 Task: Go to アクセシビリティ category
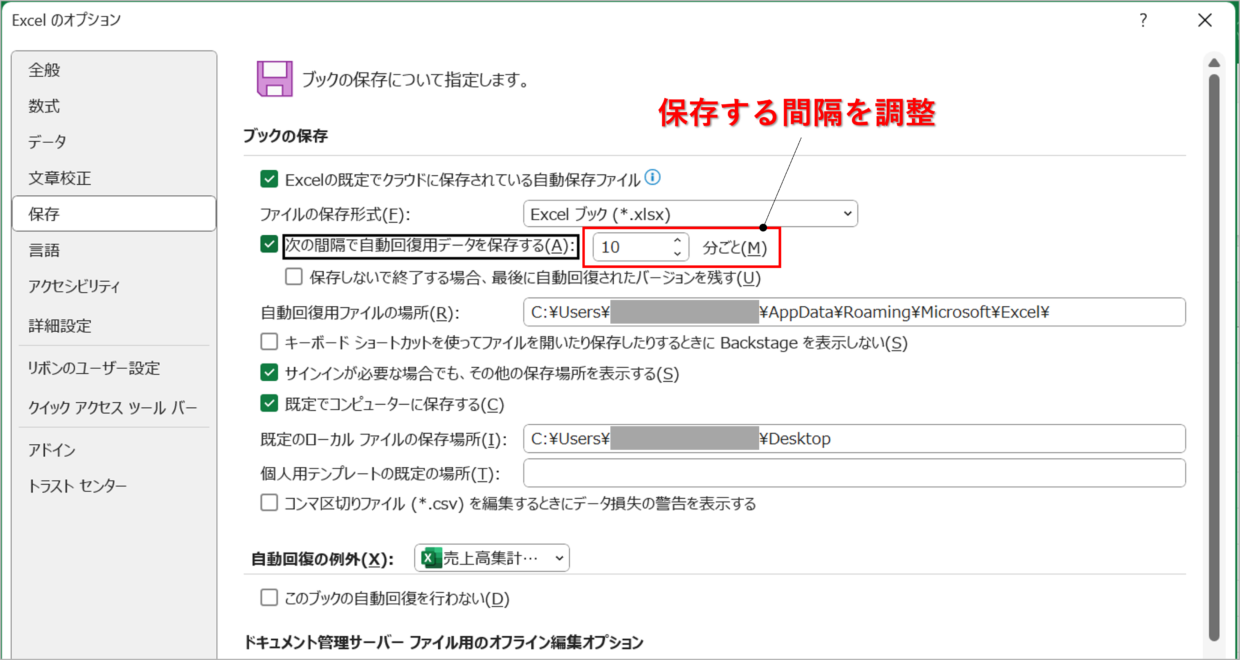(114, 286)
